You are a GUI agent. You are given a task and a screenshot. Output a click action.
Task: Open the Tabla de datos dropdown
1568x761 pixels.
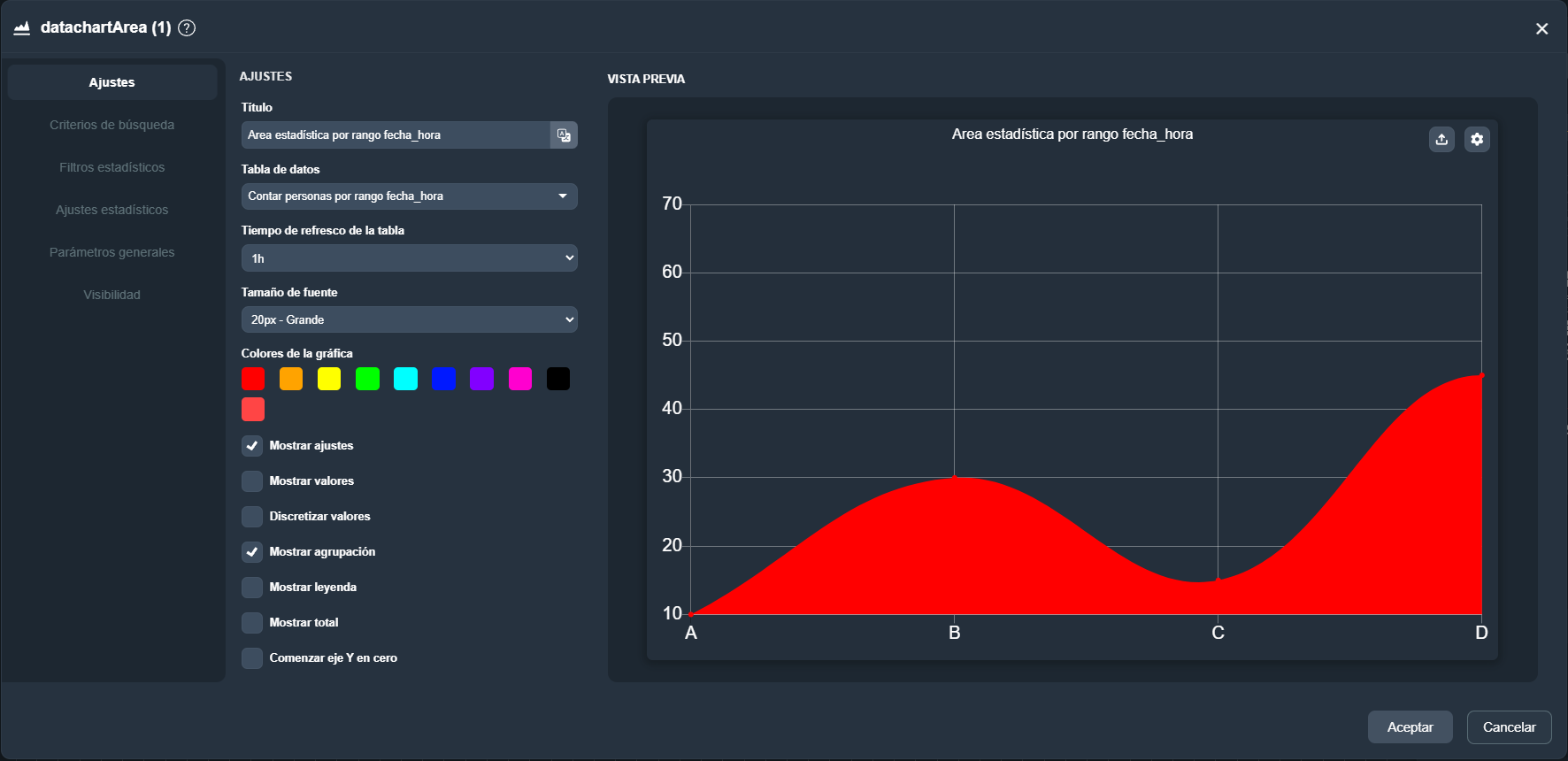tap(409, 196)
